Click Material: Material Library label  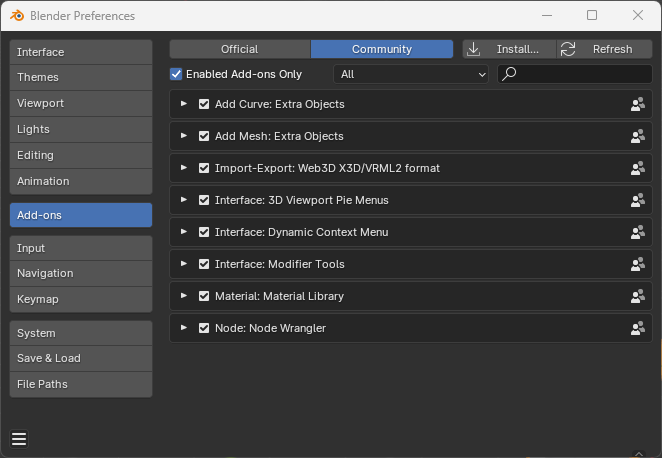pyautogui.click(x=279, y=296)
